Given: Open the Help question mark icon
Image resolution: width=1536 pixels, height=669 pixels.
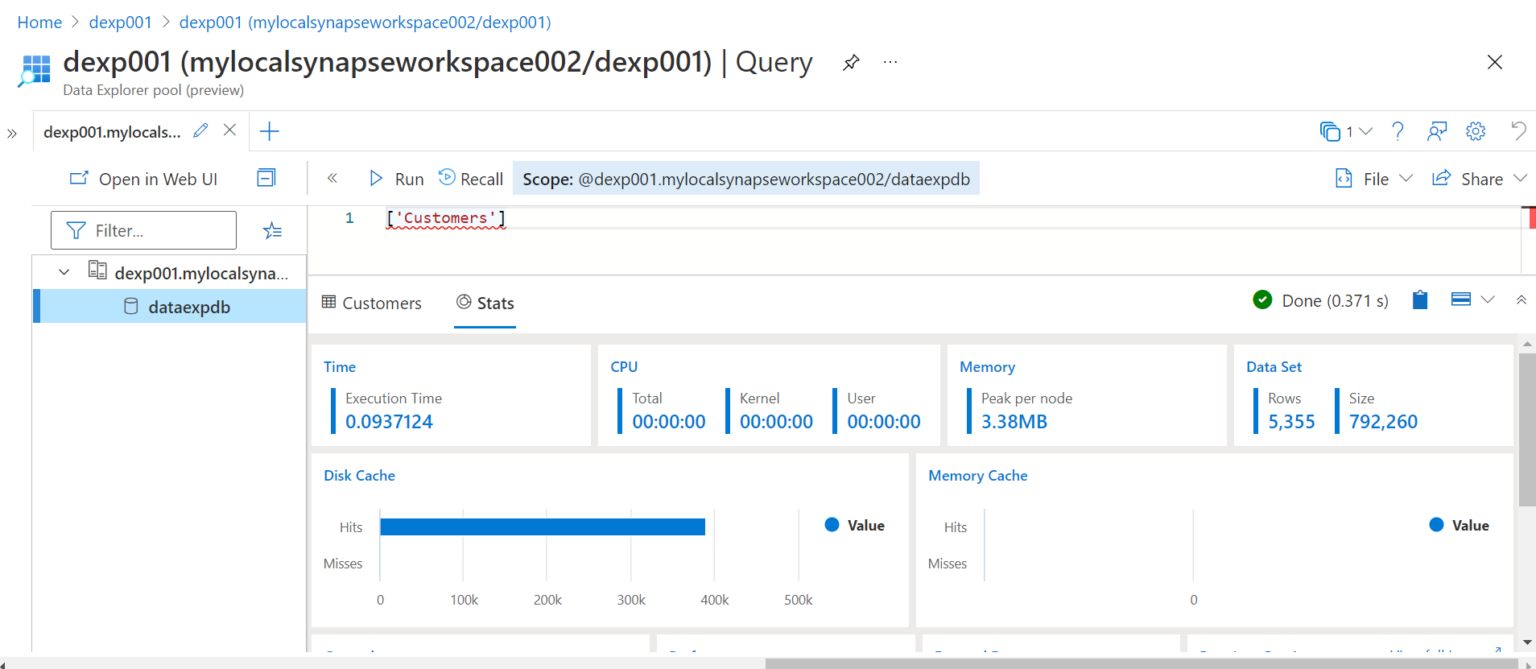Looking at the screenshot, I should pyautogui.click(x=1398, y=131).
